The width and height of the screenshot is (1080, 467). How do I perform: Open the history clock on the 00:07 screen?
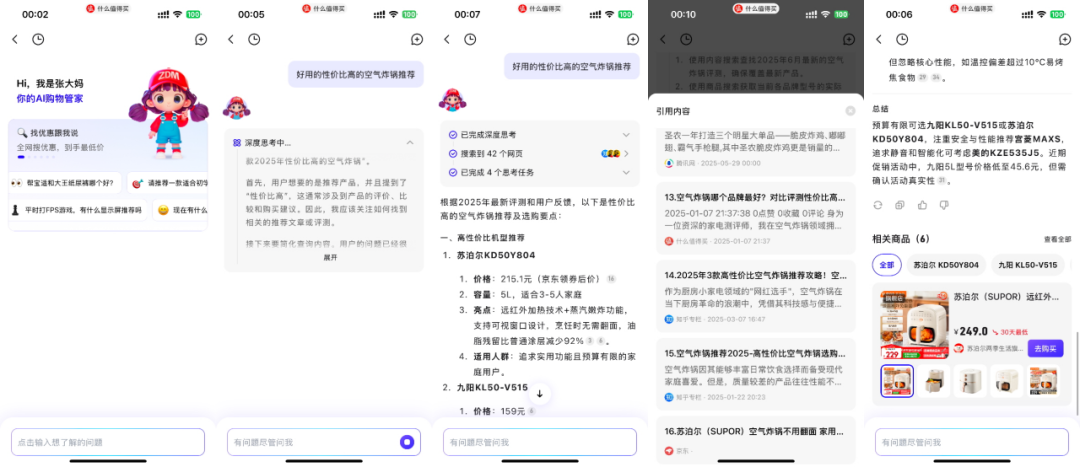[x=470, y=40]
